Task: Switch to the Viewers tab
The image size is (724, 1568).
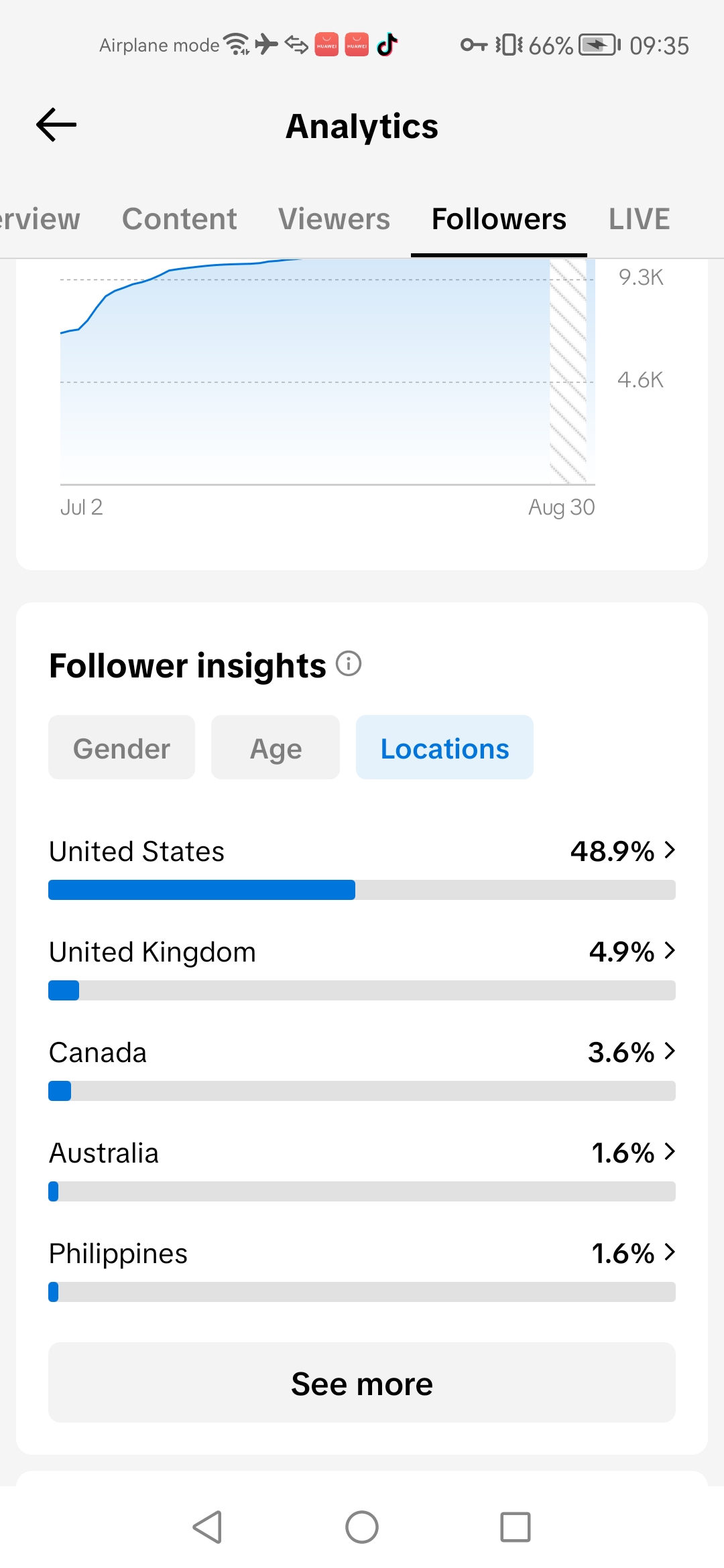Action: (x=334, y=219)
